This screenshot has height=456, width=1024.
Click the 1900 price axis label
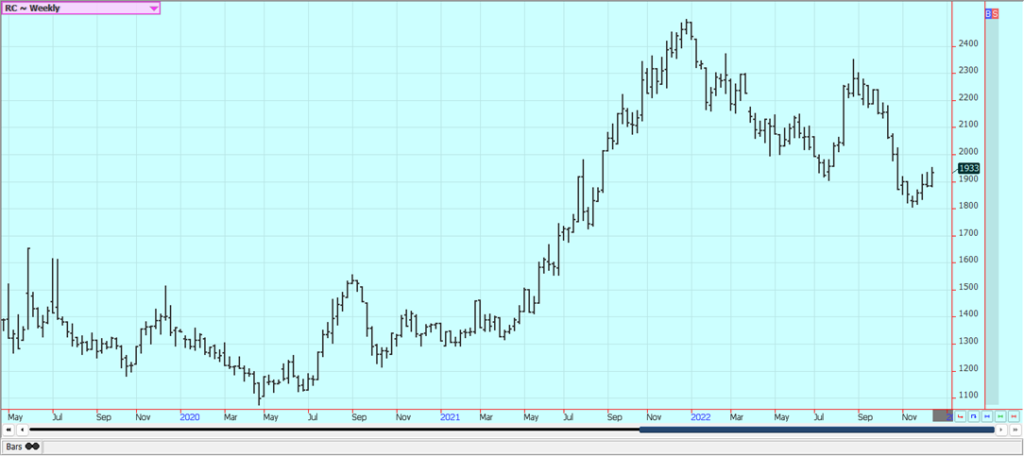tap(968, 179)
